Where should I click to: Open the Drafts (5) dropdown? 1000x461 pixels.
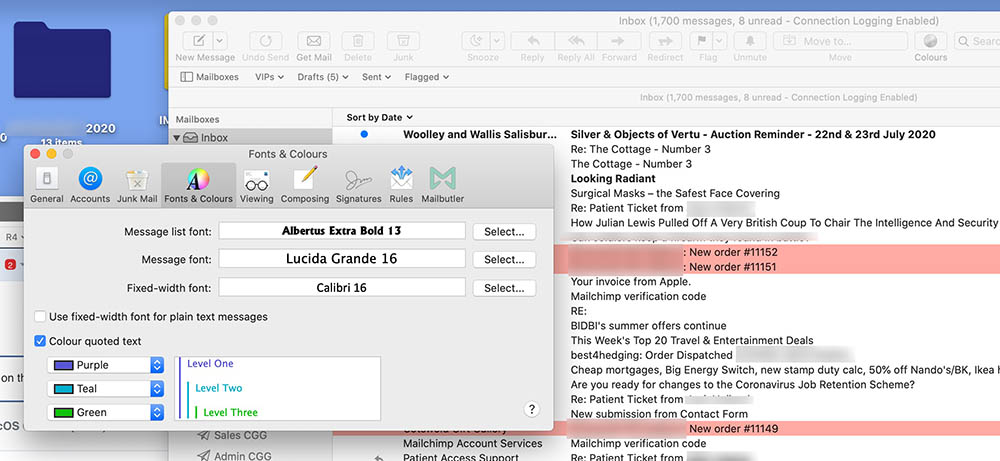(x=323, y=77)
